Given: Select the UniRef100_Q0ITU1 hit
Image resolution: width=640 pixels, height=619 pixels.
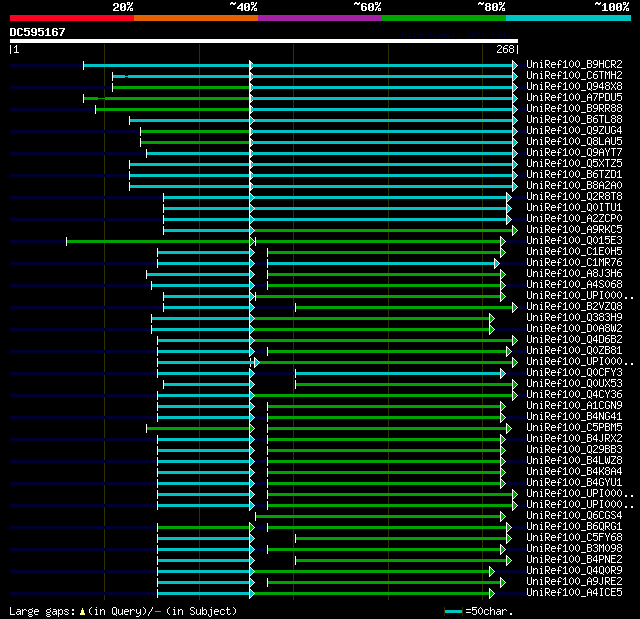Looking at the screenshot, I should click(574, 208).
